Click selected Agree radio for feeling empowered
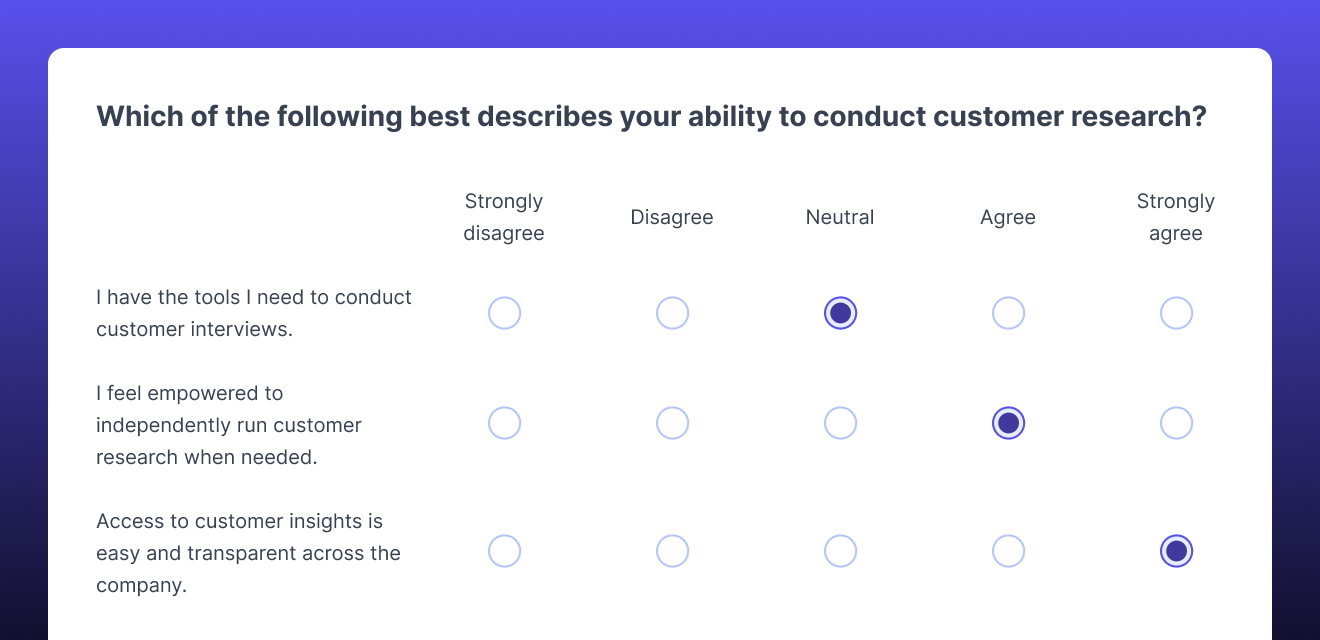This screenshot has width=1320, height=640. click(1008, 423)
